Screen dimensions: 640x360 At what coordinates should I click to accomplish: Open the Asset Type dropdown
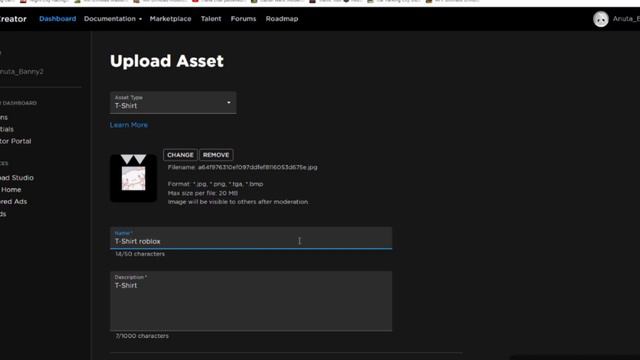173,102
